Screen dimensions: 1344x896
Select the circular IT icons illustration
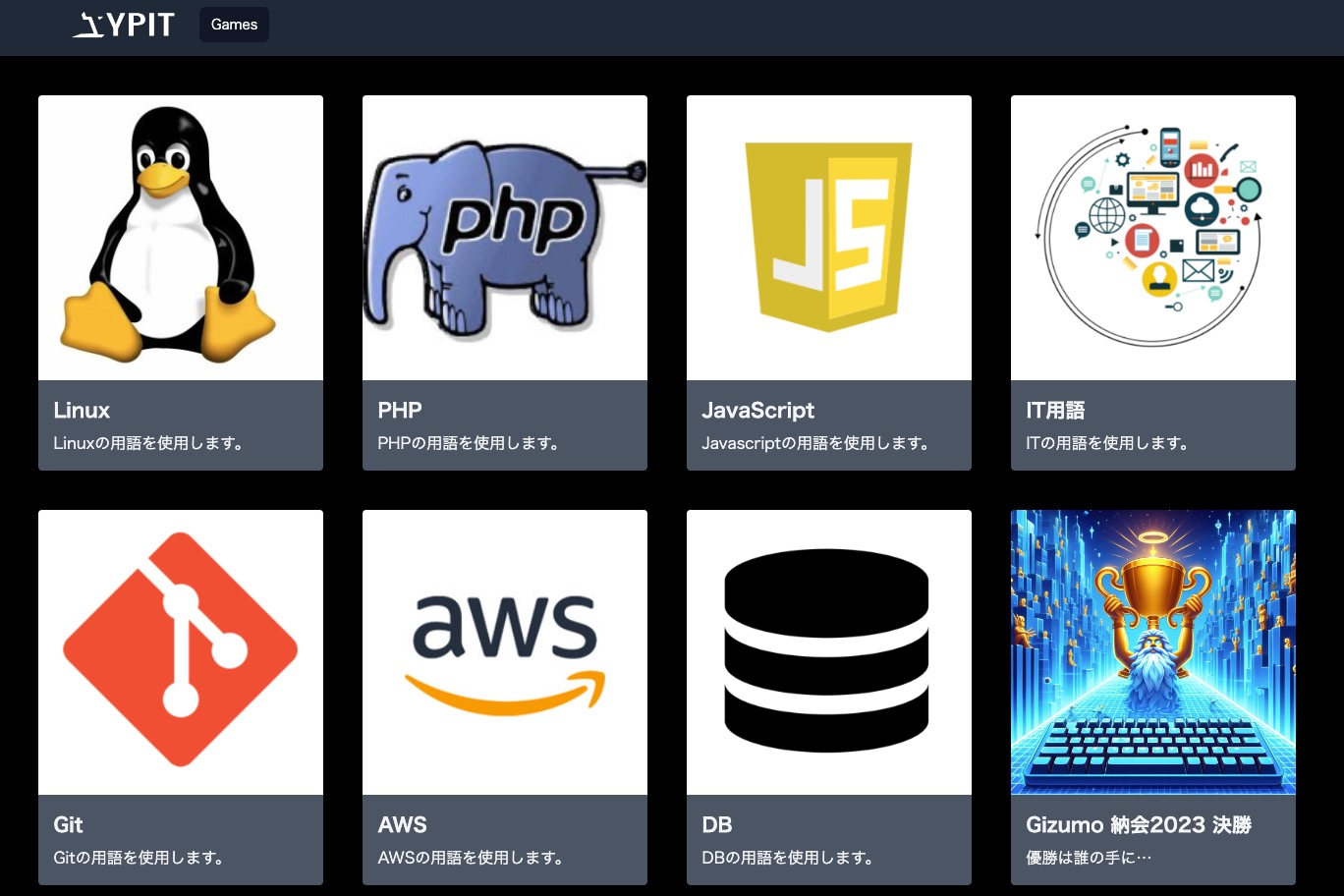[x=1153, y=238]
